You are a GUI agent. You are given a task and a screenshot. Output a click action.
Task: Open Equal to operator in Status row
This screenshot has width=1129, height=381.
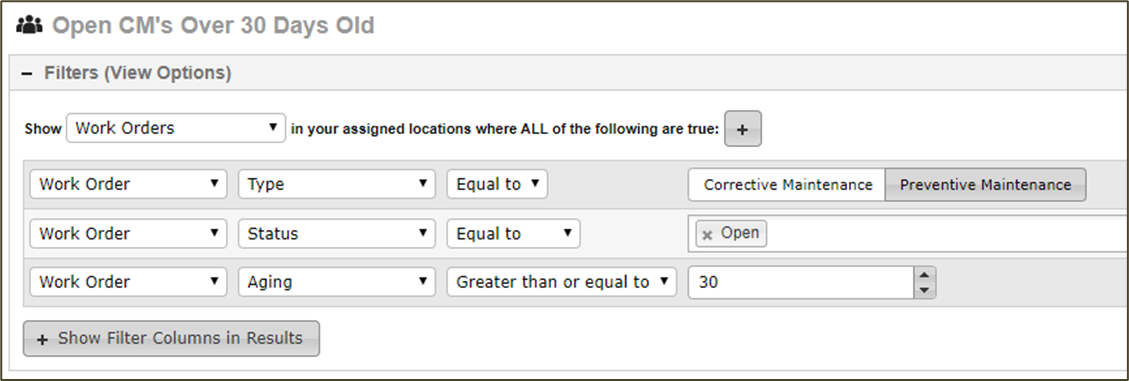pos(513,233)
